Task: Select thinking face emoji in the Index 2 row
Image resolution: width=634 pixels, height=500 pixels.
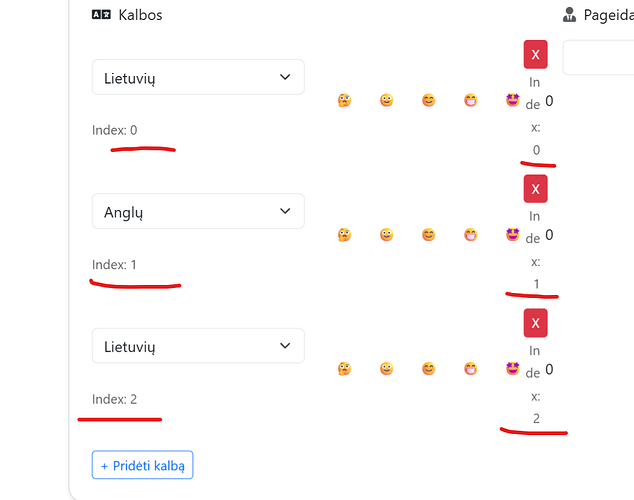Action: pos(344,369)
